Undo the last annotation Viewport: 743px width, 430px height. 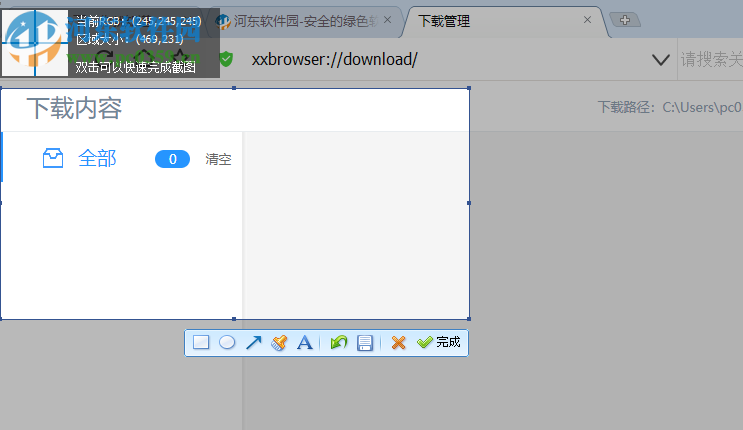[x=339, y=342]
